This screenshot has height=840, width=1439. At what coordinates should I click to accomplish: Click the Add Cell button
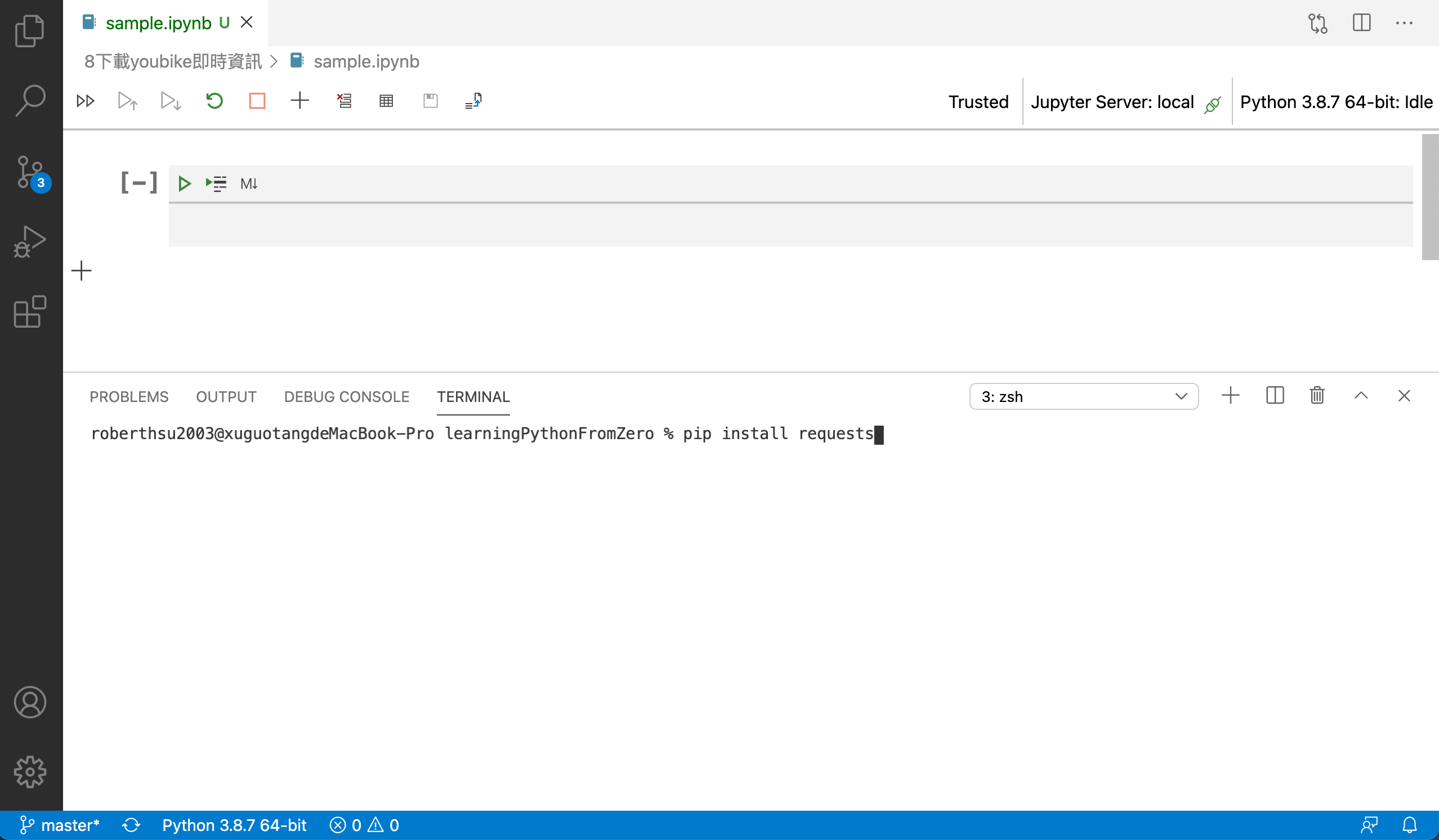[x=299, y=100]
